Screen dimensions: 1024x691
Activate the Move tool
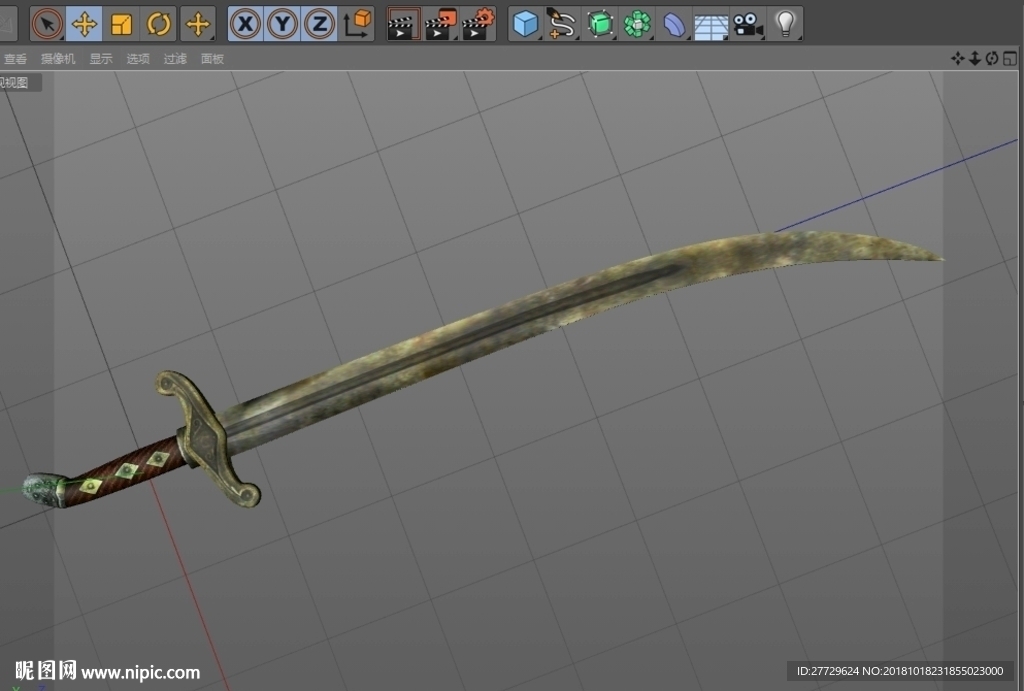[x=84, y=24]
